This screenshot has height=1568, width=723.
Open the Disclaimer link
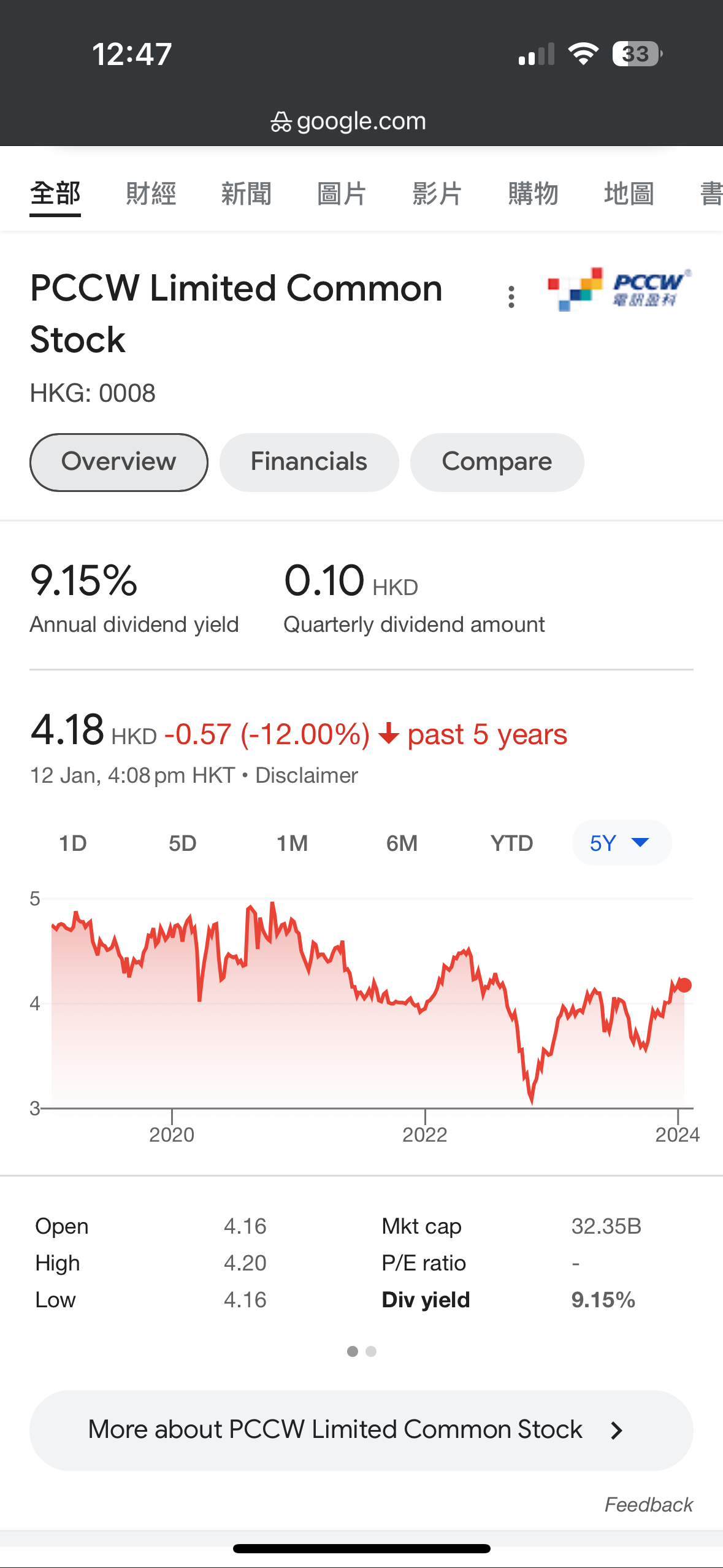[307, 775]
